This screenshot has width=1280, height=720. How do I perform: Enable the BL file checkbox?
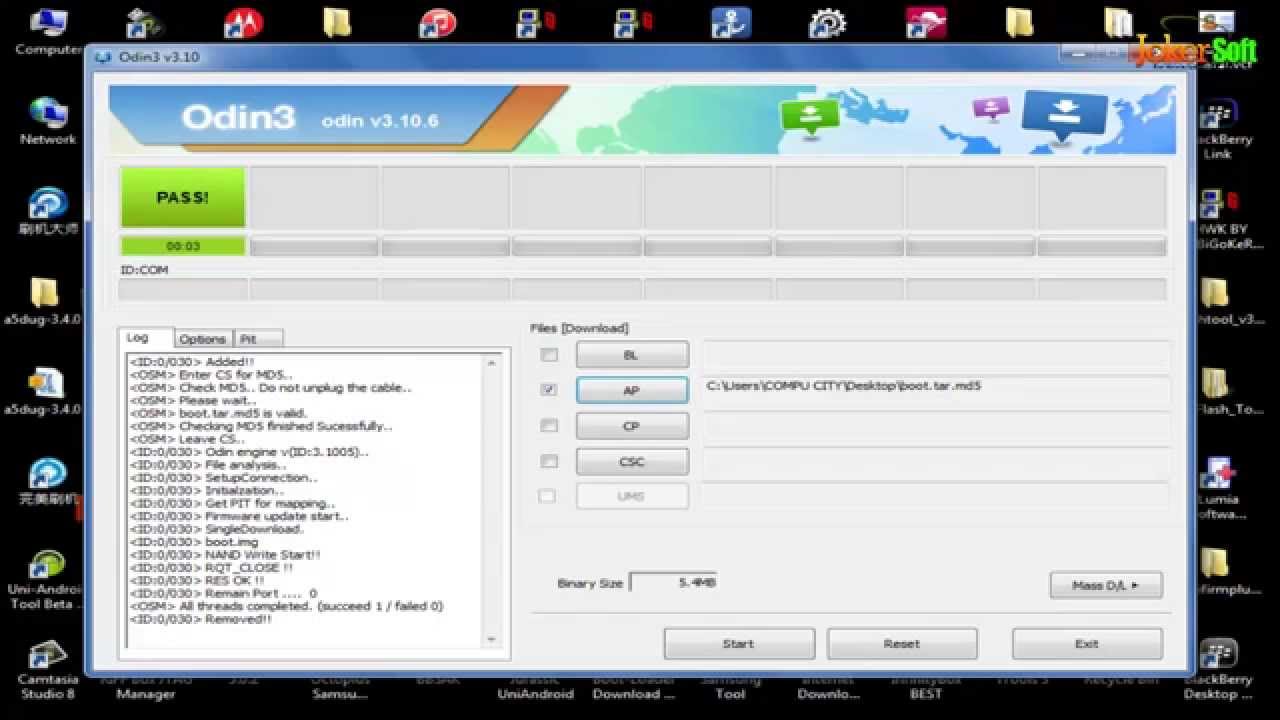click(x=549, y=355)
